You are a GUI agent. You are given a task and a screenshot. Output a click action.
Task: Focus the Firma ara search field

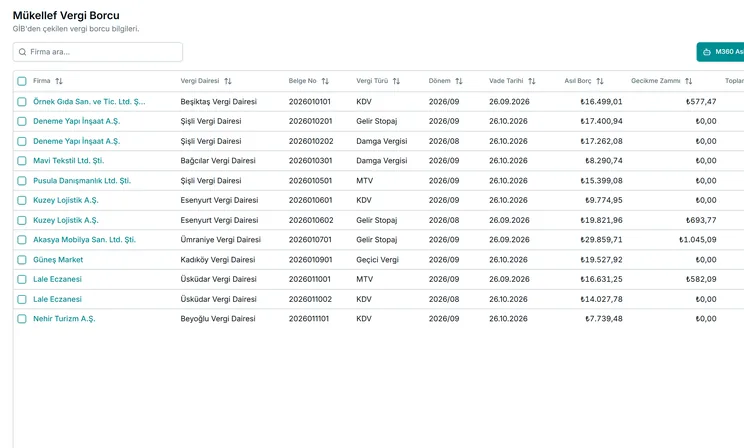tap(98, 52)
